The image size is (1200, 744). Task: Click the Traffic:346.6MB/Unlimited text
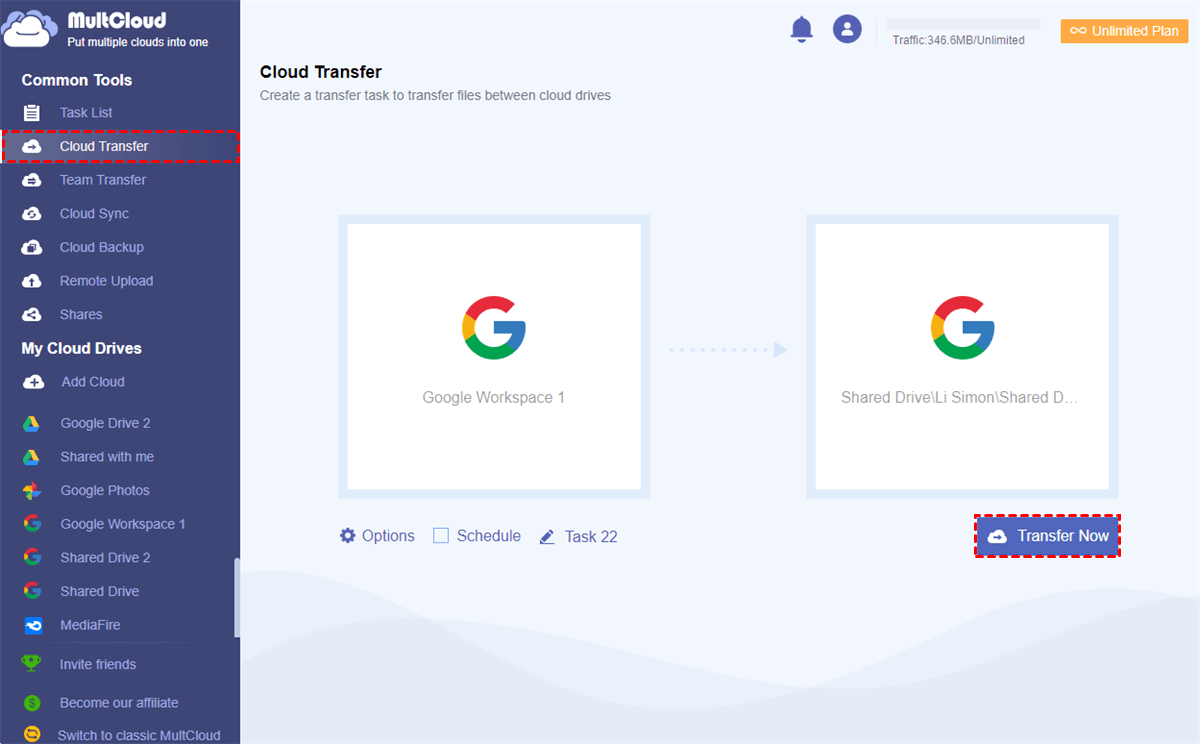[959, 40]
